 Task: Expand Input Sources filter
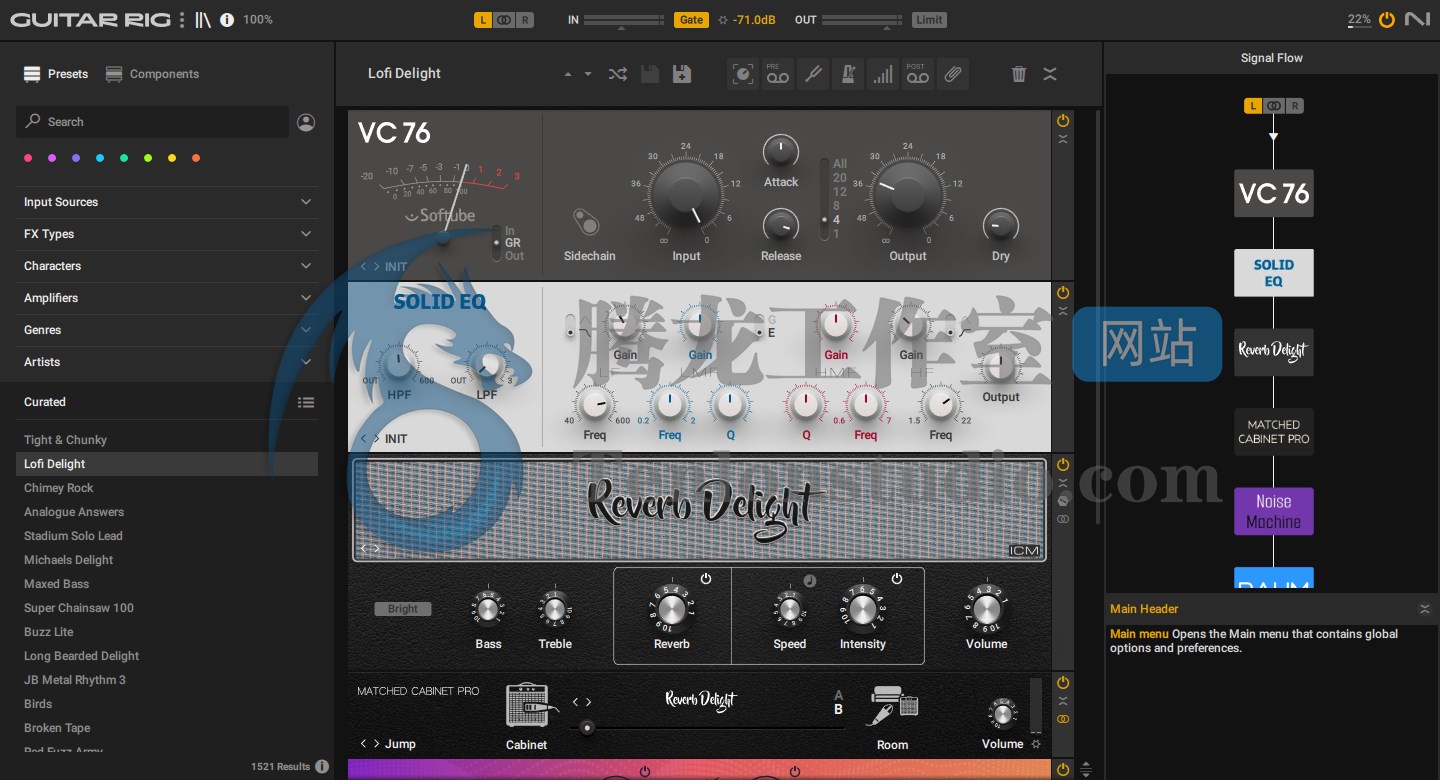tap(167, 202)
